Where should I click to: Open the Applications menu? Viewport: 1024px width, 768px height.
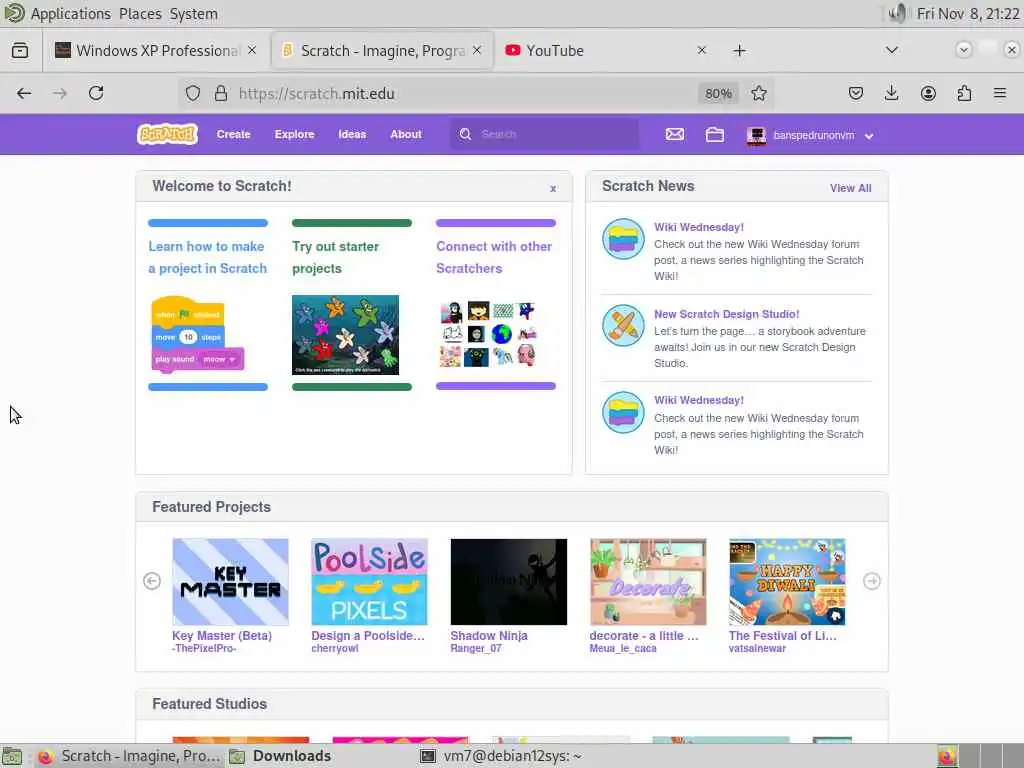pyautogui.click(x=71, y=14)
